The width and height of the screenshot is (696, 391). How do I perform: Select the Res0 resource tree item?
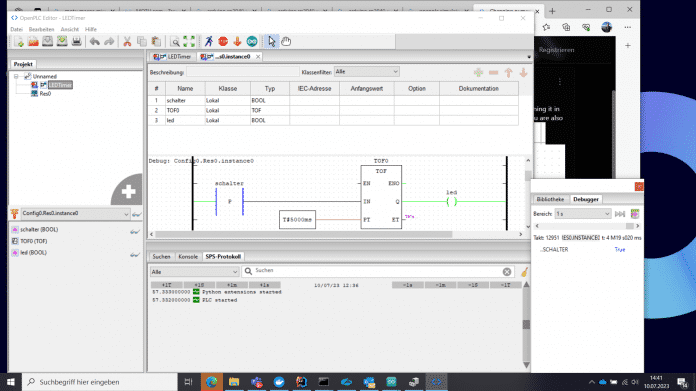pos(45,94)
